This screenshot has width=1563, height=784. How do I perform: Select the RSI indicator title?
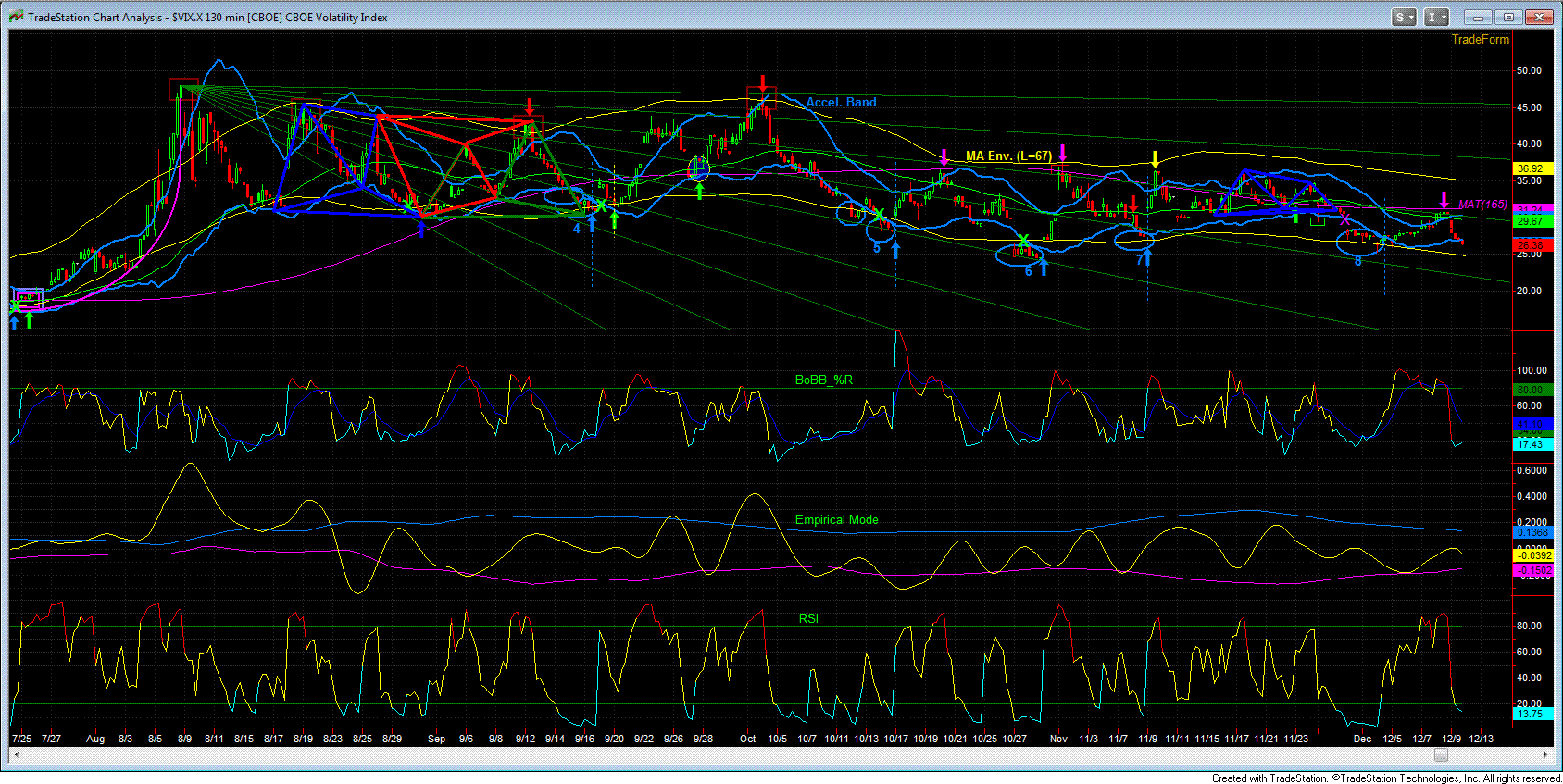(x=808, y=618)
